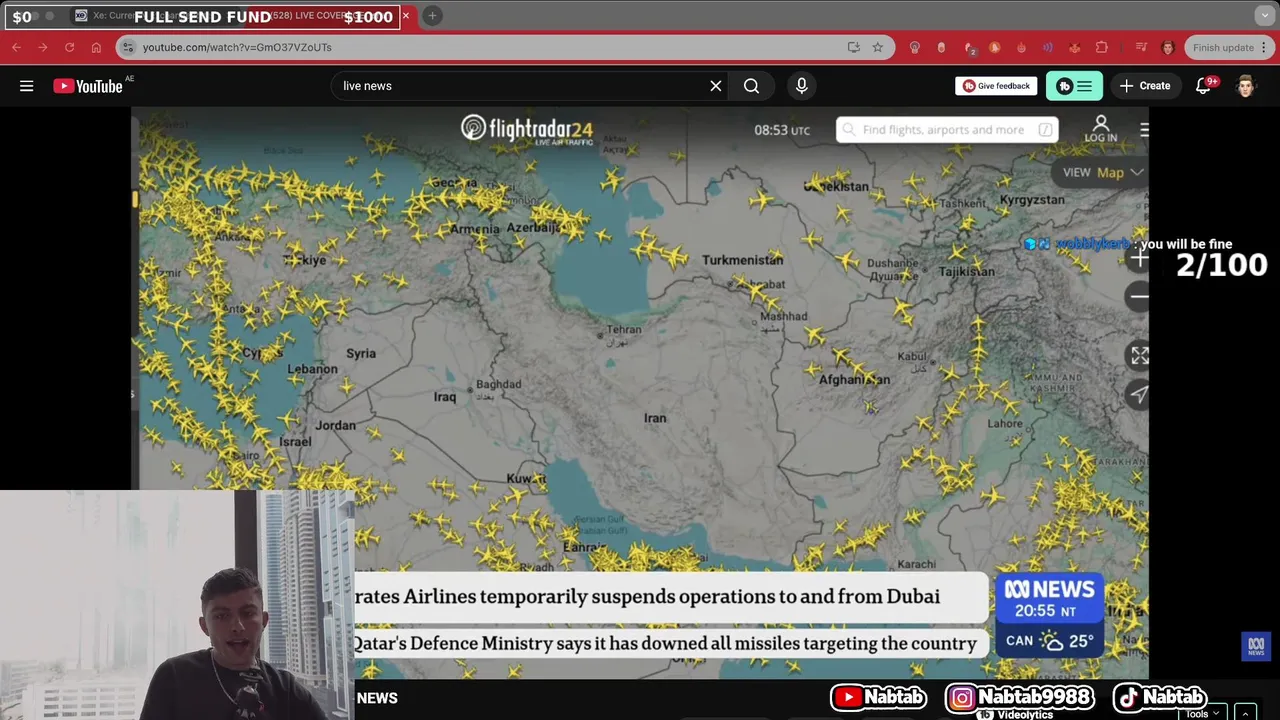Start voice search with the microphone
This screenshot has width=1280, height=720.
tap(801, 86)
